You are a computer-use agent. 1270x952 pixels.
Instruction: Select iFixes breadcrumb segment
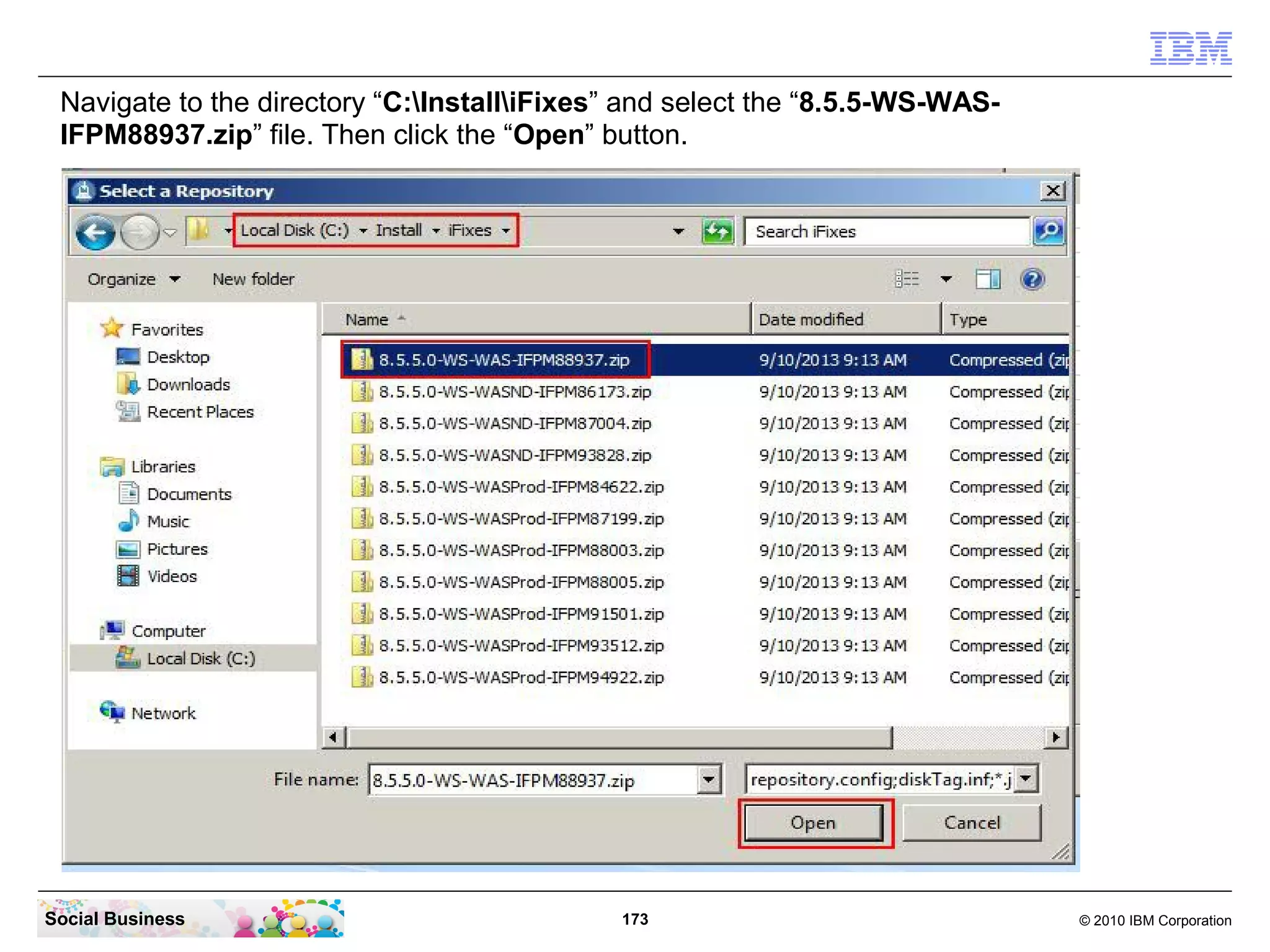[x=470, y=231]
